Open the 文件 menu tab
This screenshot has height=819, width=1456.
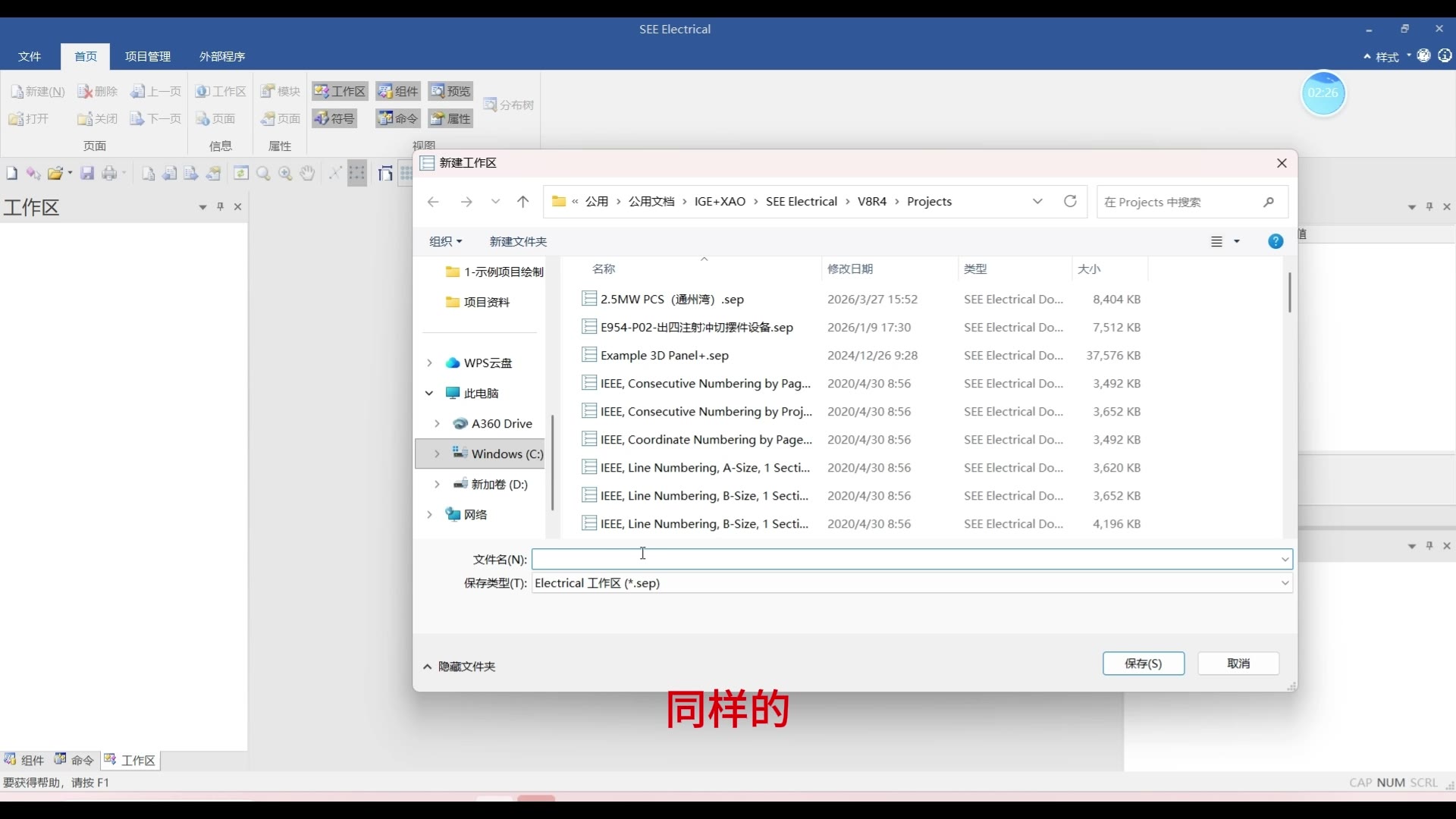pos(30,56)
